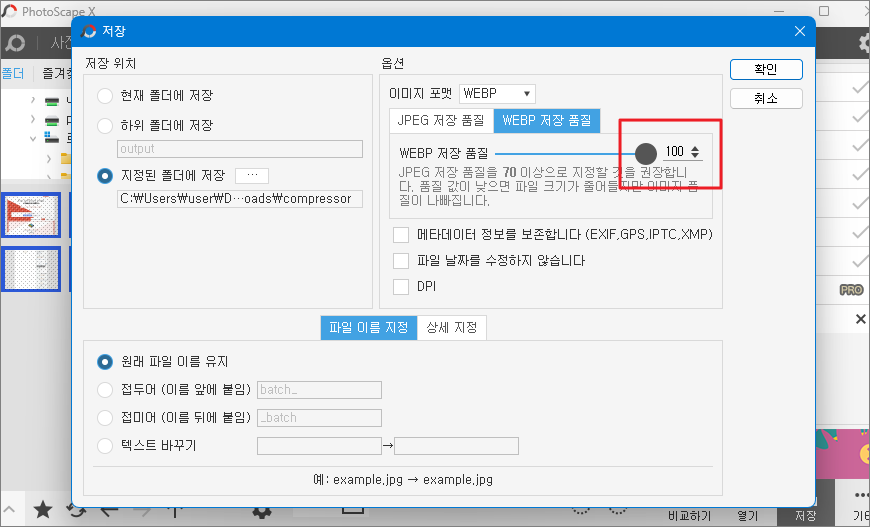This screenshot has width=870, height=527.
Task: Open settings via the top-right gear icon
Action: [x=864, y=43]
